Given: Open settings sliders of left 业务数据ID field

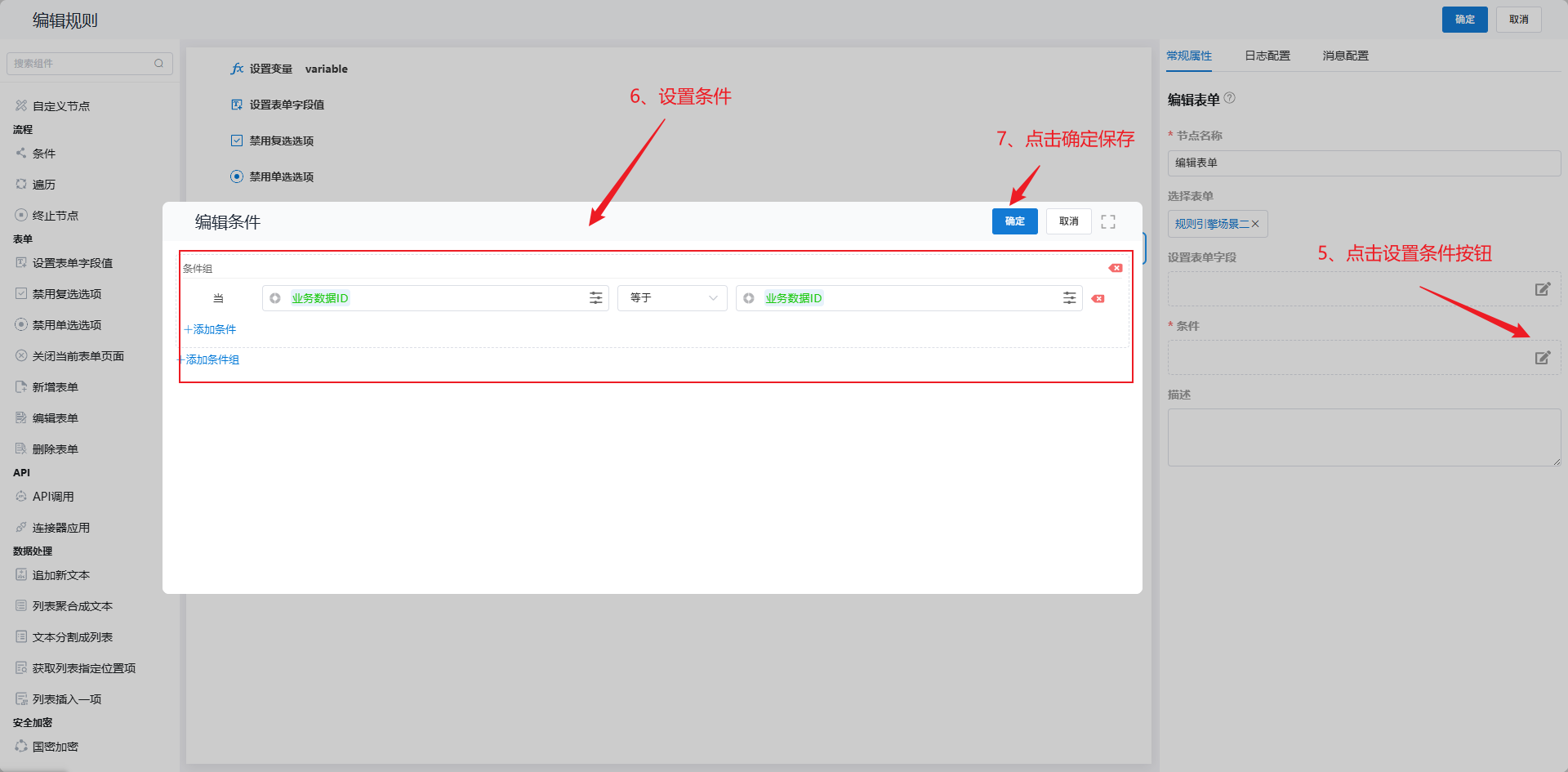Looking at the screenshot, I should (596, 298).
